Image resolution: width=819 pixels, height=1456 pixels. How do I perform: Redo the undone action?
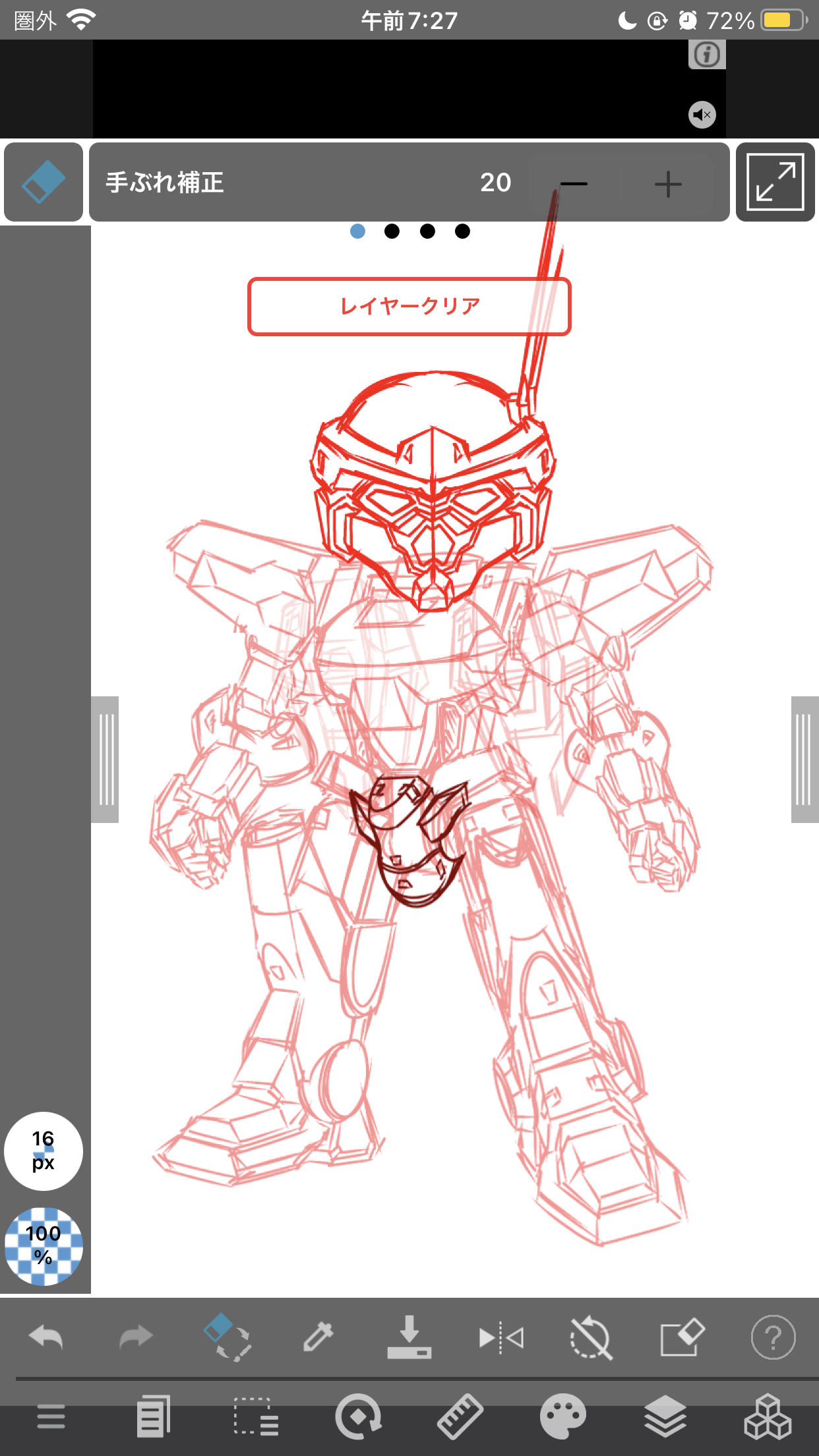tap(136, 1338)
